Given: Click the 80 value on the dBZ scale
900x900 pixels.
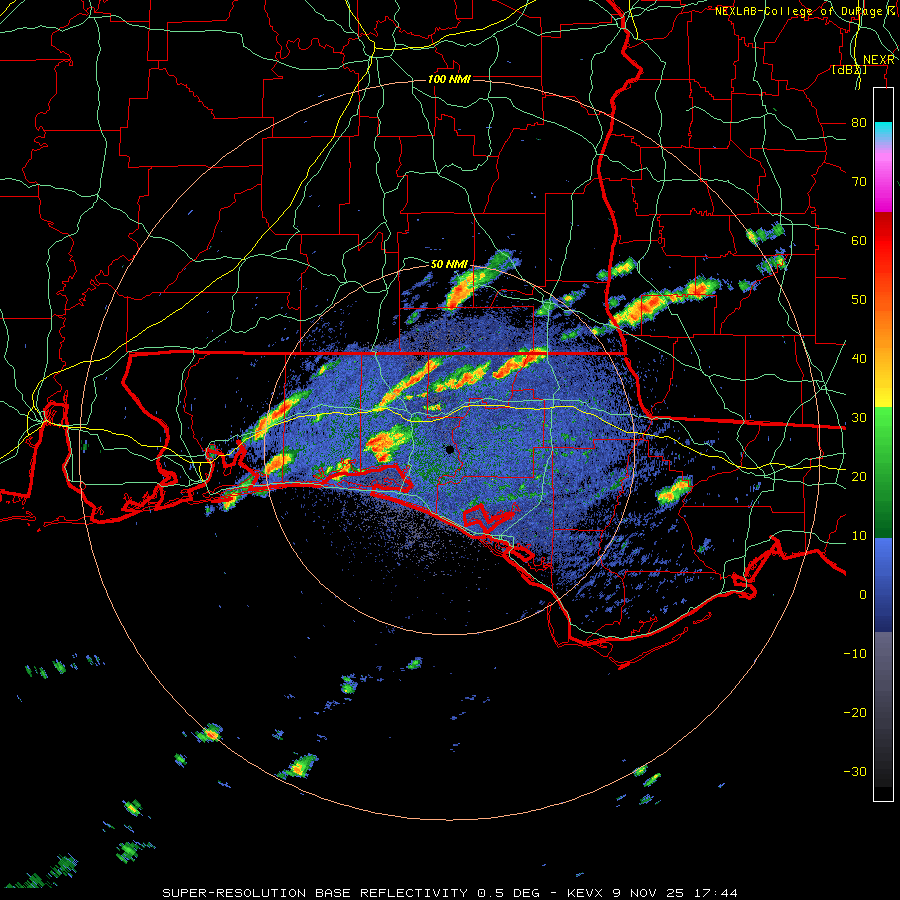Looking at the screenshot, I should 859,123.
